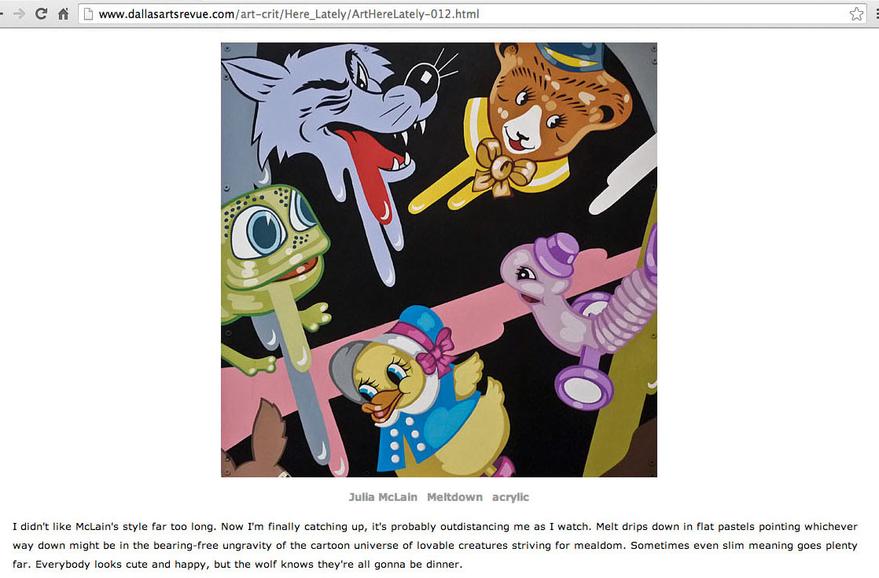Screen dimensions: 879x578
Task: Click the Julia McLain caption text
Action: 383,497
